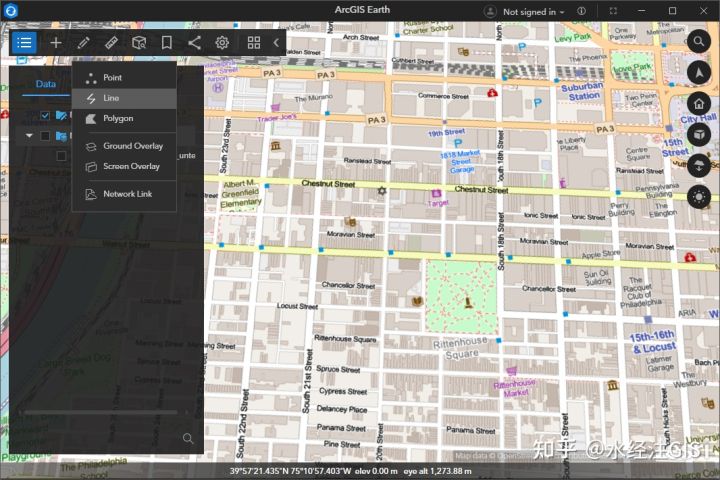Choose Line from the draw menu
This screenshot has width=720, height=480.
tap(124, 98)
